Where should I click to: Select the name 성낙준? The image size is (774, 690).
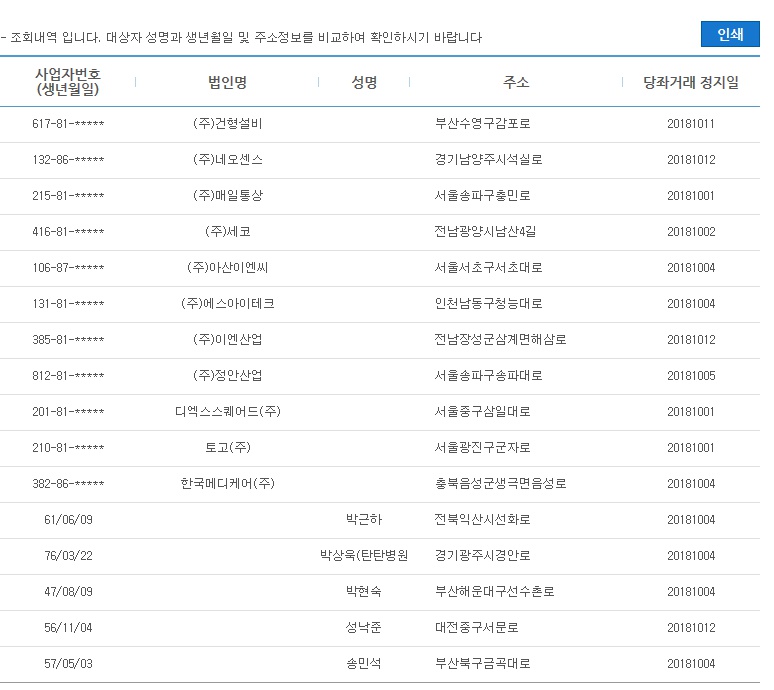tap(364, 628)
